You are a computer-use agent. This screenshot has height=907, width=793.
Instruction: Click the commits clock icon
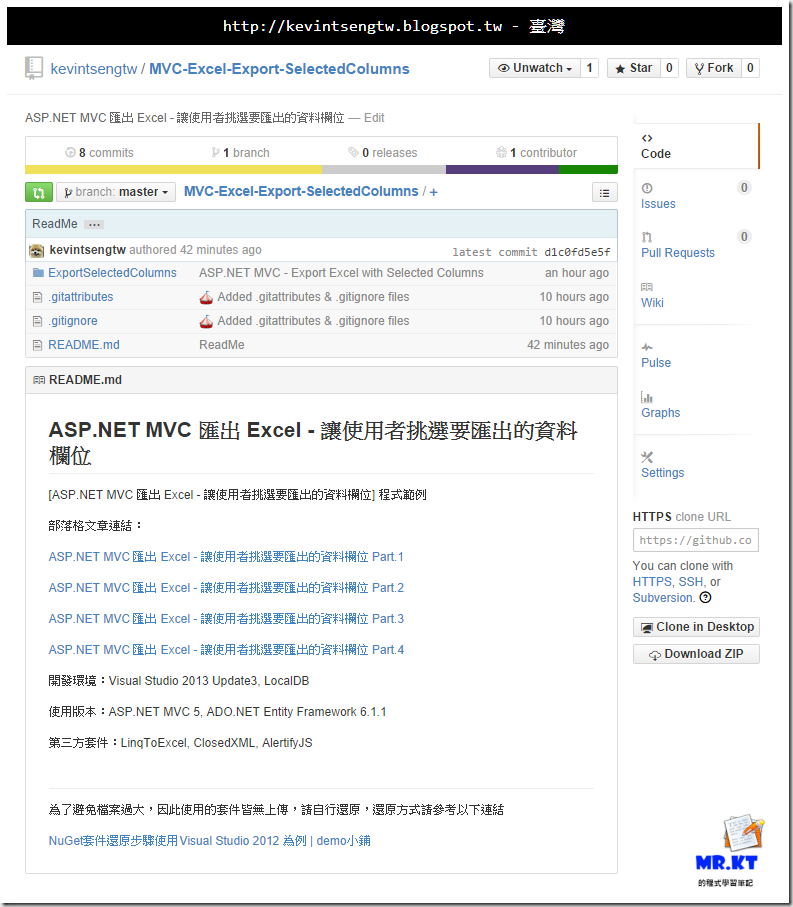click(70, 152)
